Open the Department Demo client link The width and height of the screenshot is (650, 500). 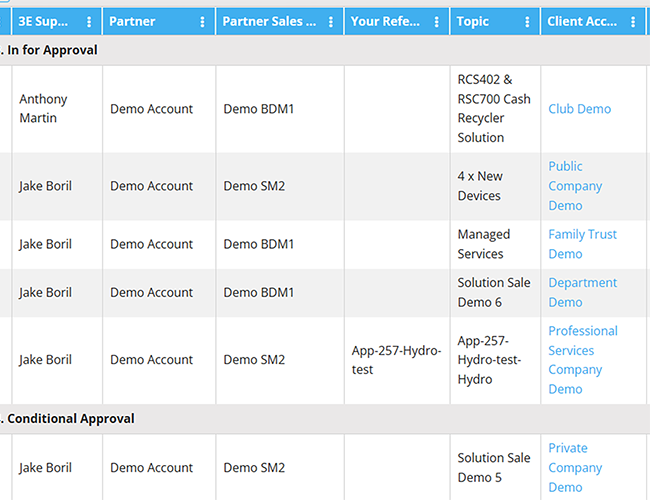tap(582, 293)
